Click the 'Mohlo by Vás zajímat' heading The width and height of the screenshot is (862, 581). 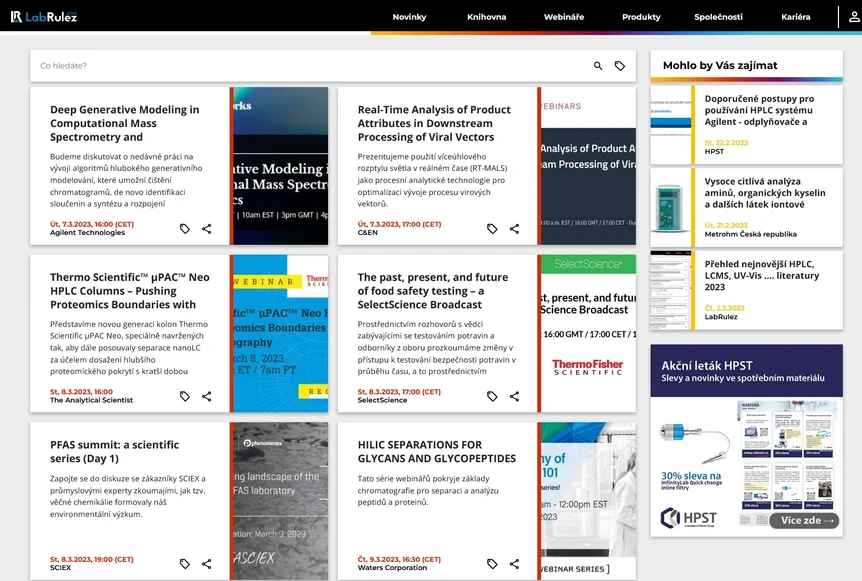click(x=720, y=65)
